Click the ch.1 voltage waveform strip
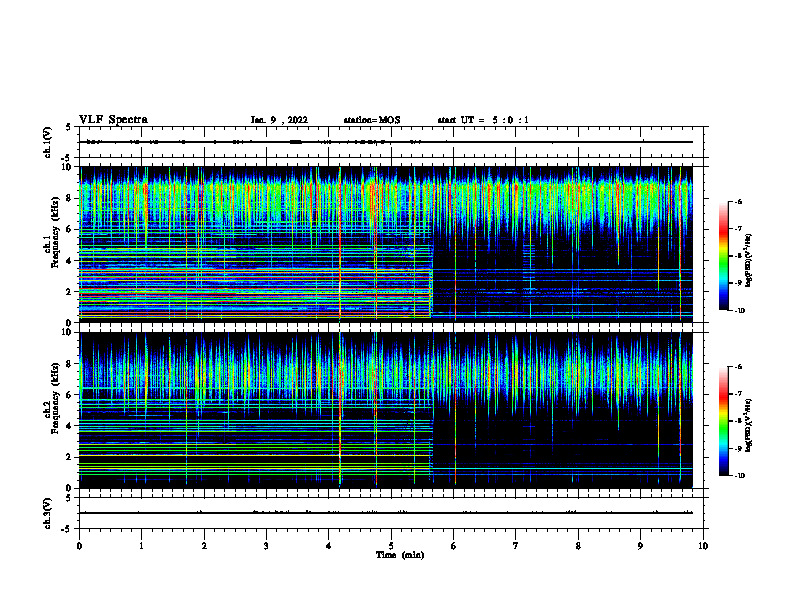792x612 pixels. coord(393,142)
